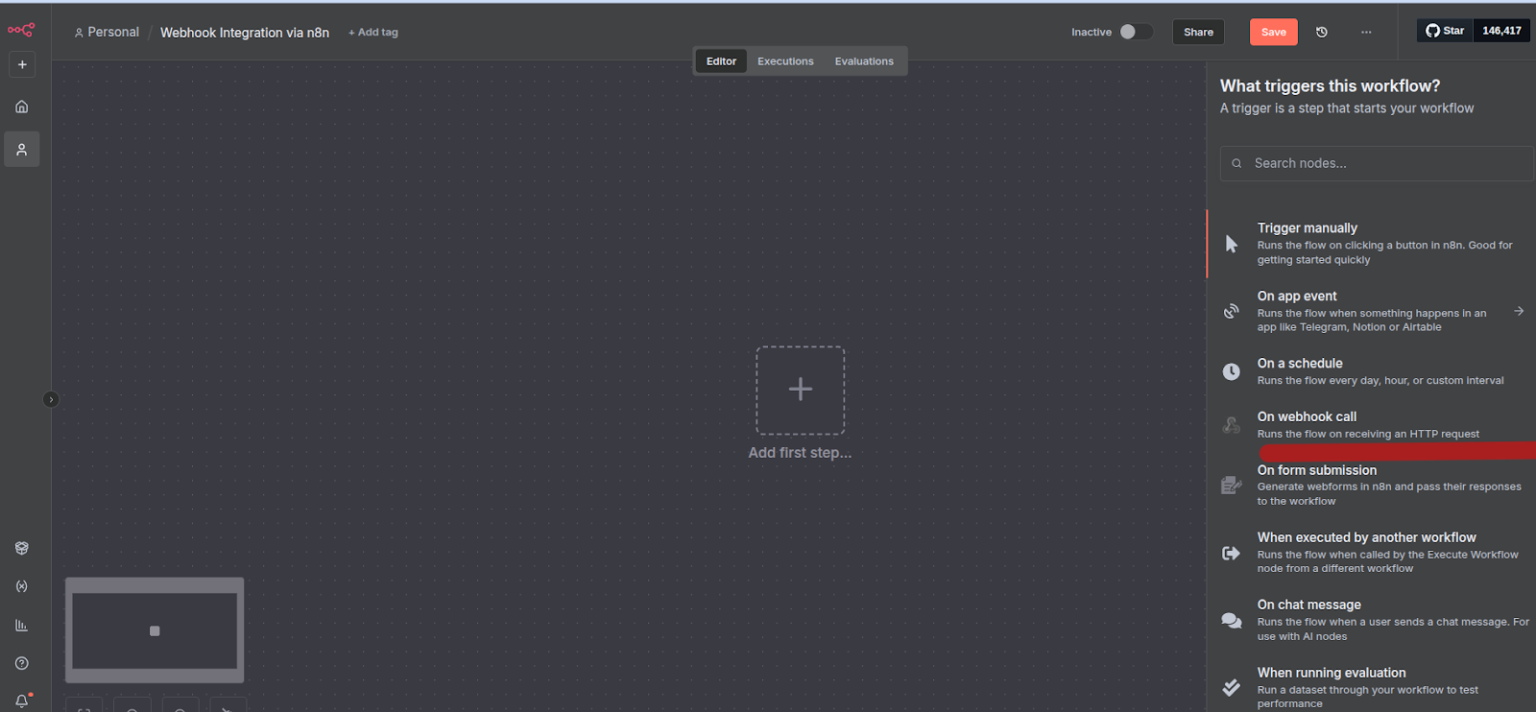1536x712 pixels.
Task: Open the Personal projects icon in sidebar
Action: pos(22,149)
